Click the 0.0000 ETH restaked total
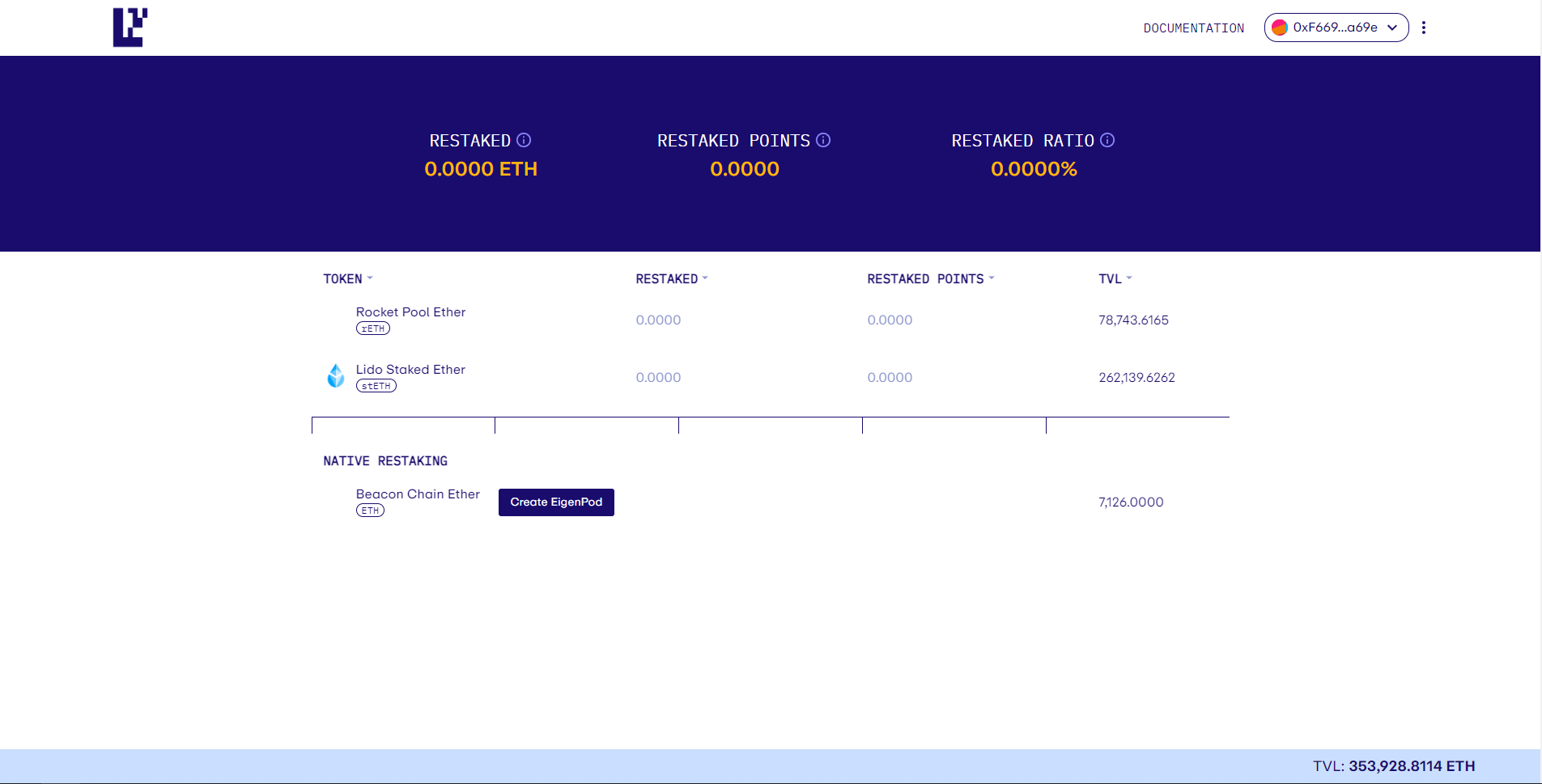 click(x=481, y=169)
